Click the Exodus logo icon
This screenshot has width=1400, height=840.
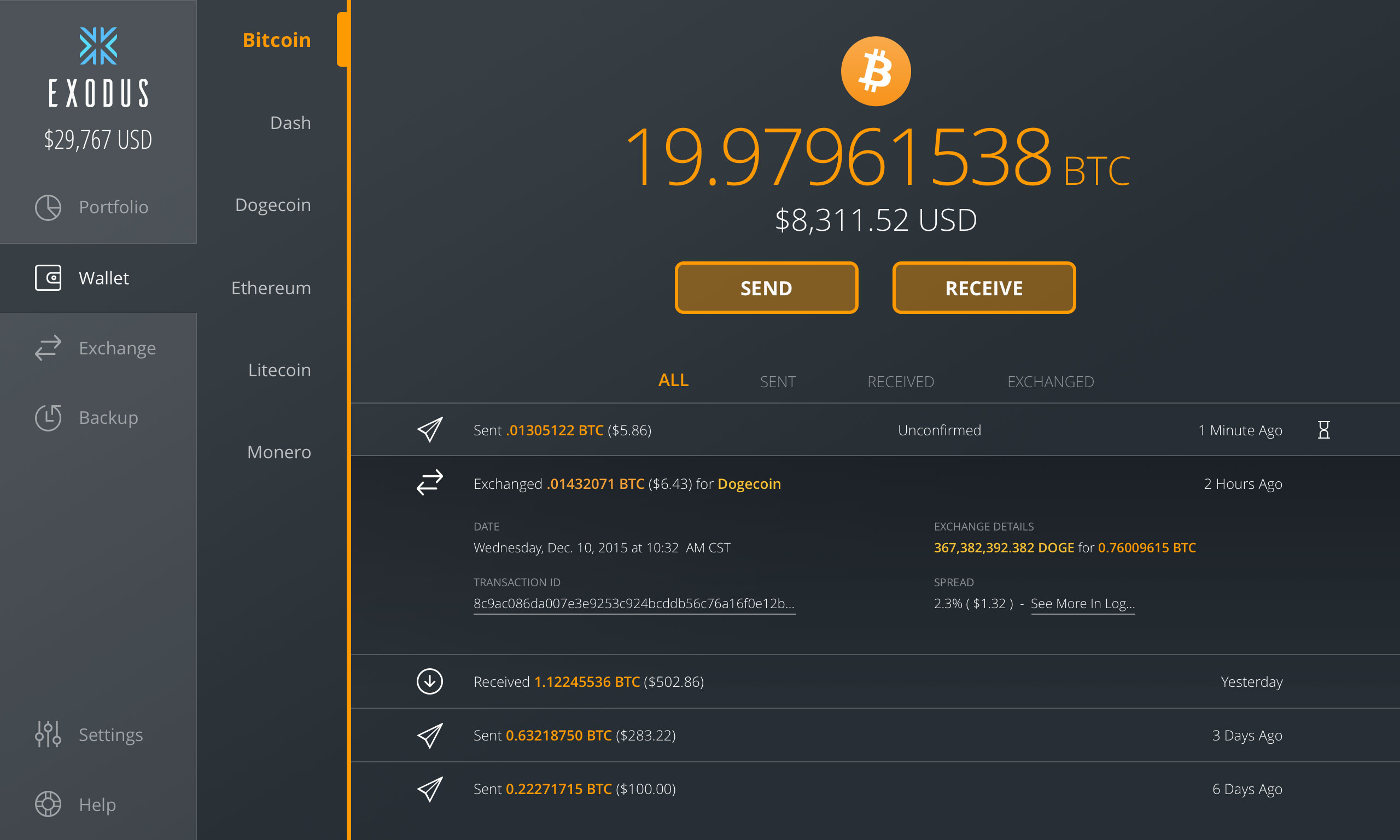[99, 47]
